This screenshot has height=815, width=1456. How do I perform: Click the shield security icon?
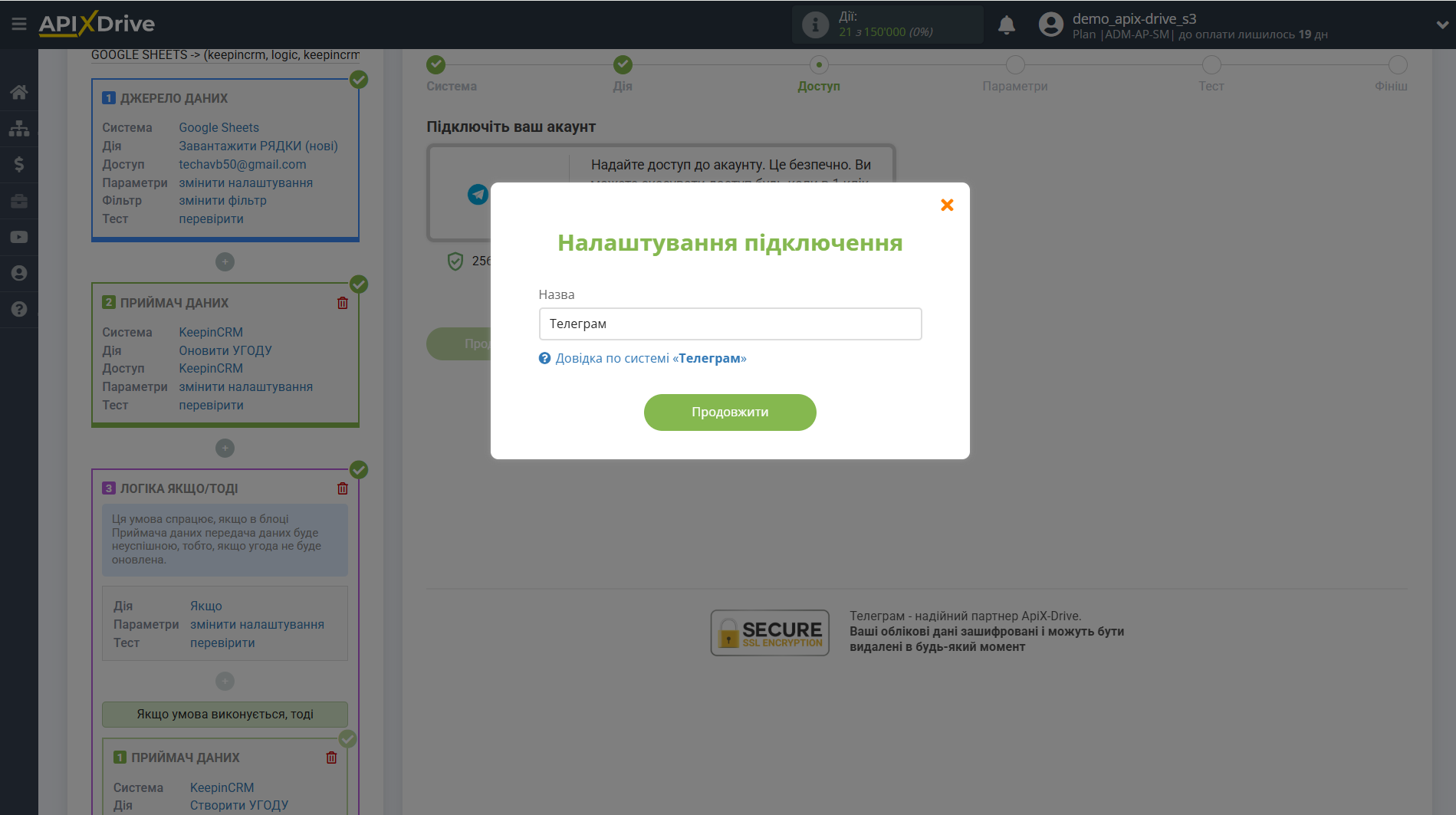point(455,261)
